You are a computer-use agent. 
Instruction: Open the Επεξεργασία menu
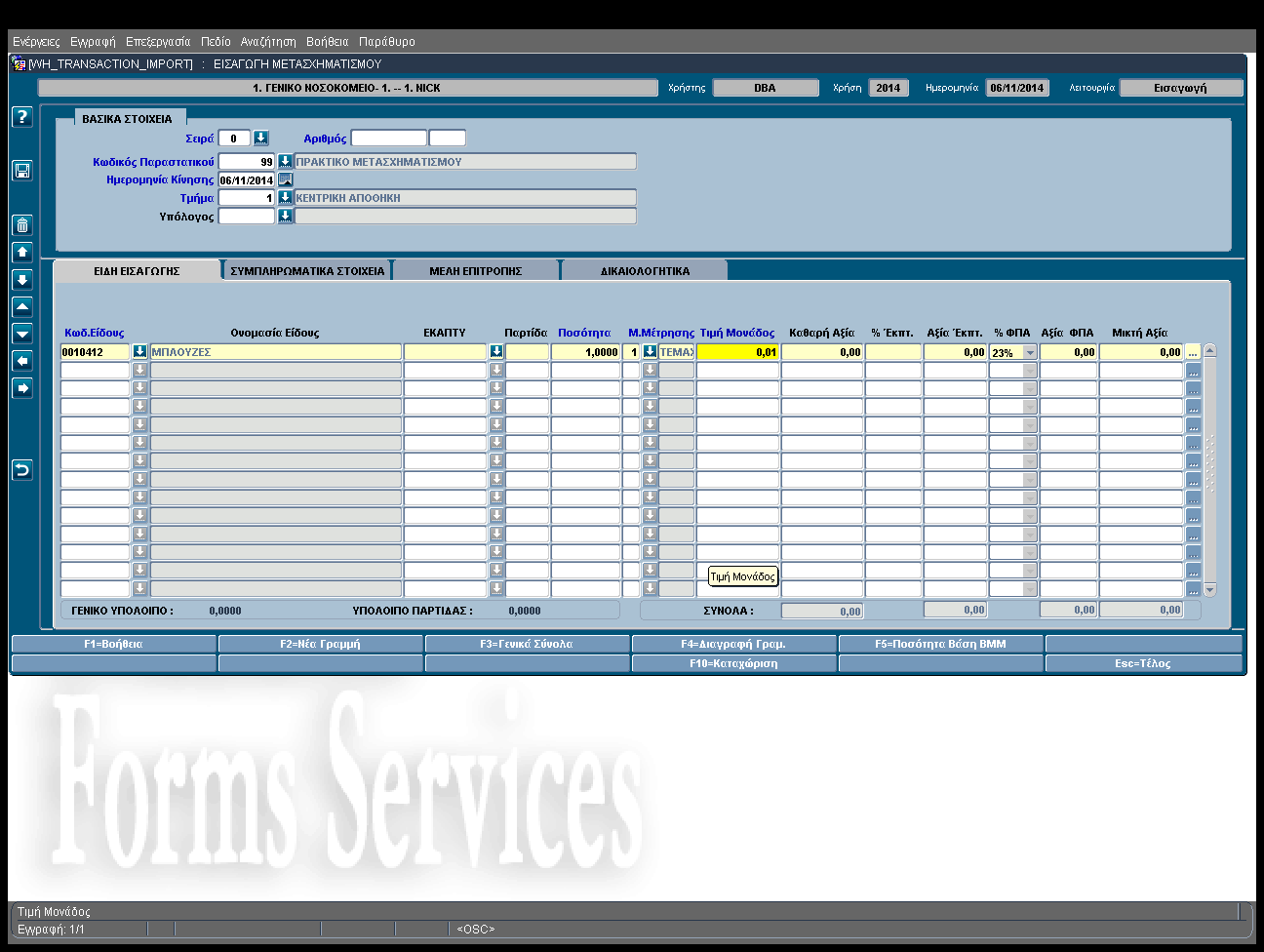[x=158, y=42]
